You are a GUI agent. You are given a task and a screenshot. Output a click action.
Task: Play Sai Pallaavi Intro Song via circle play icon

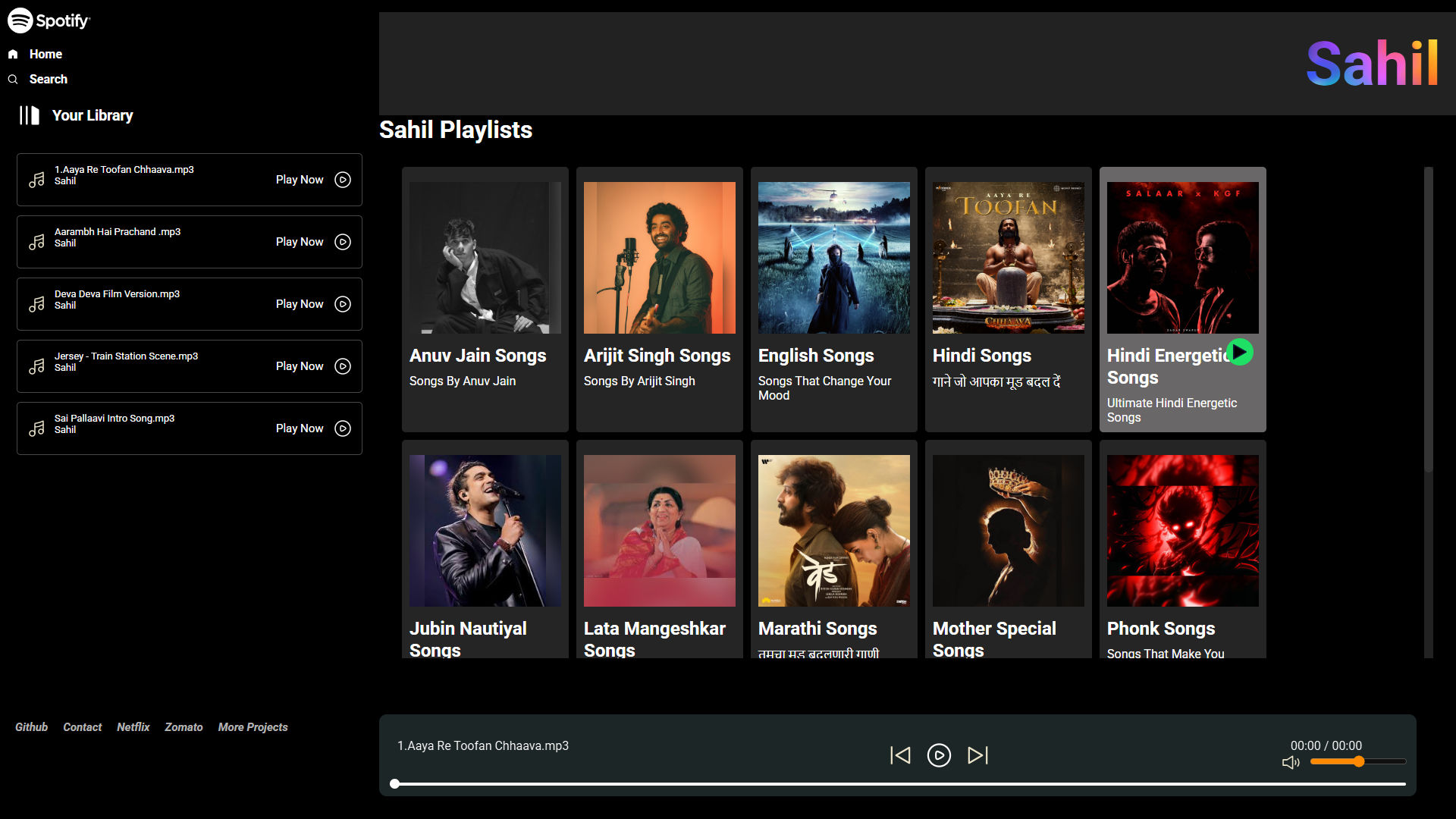click(x=343, y=428)
